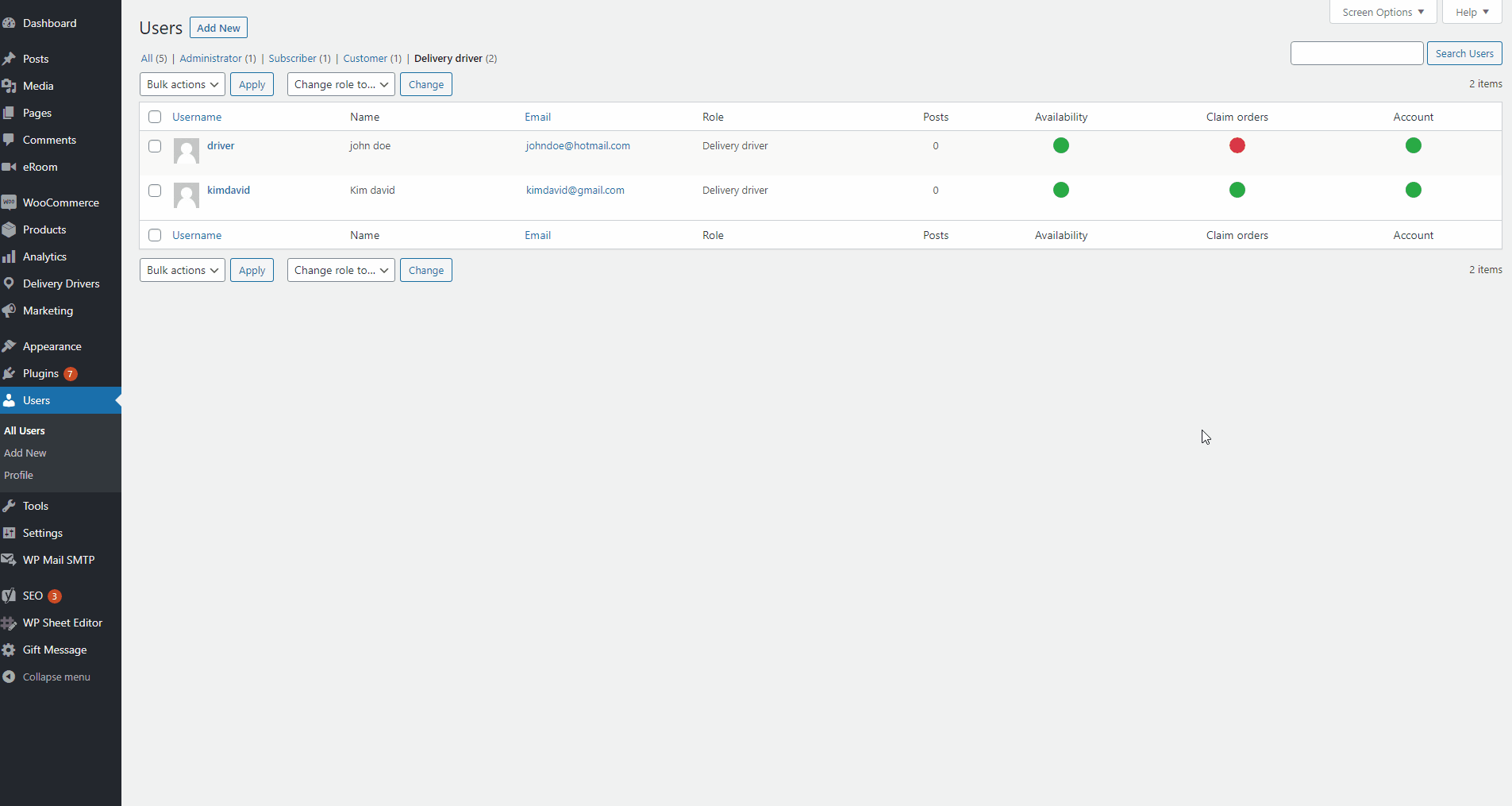Click the WP Mail SMTP envelope icon
This screenshot has width=1512, height=806.
[9, 560]
